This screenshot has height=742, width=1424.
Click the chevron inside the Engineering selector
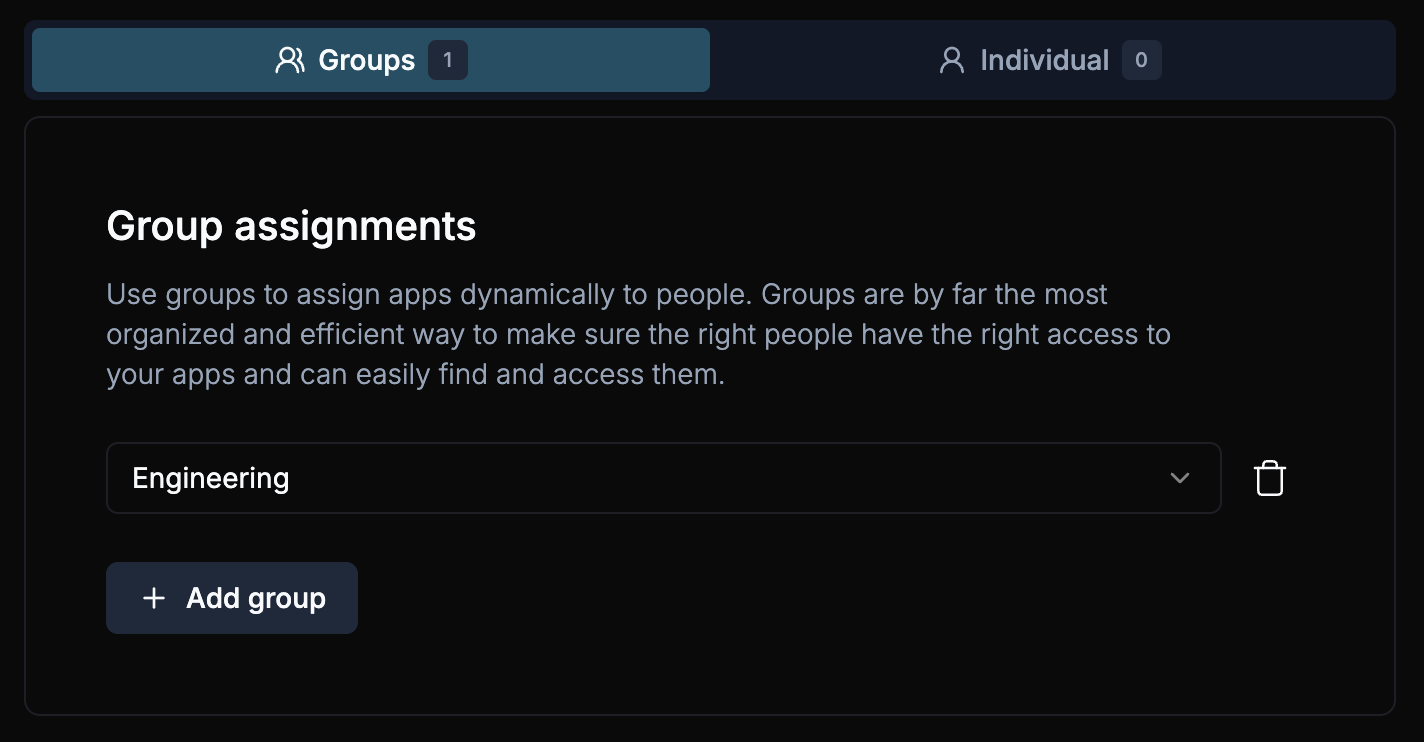point(1180,478)
